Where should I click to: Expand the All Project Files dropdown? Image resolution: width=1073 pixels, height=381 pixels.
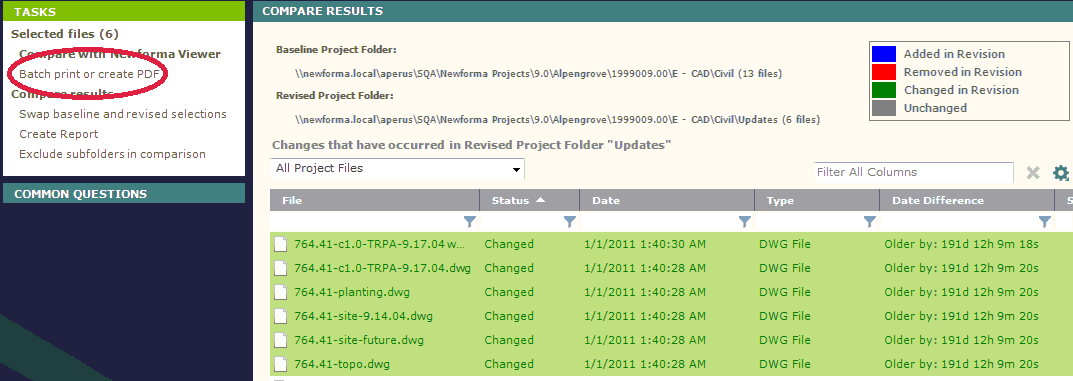click(397, 168)
